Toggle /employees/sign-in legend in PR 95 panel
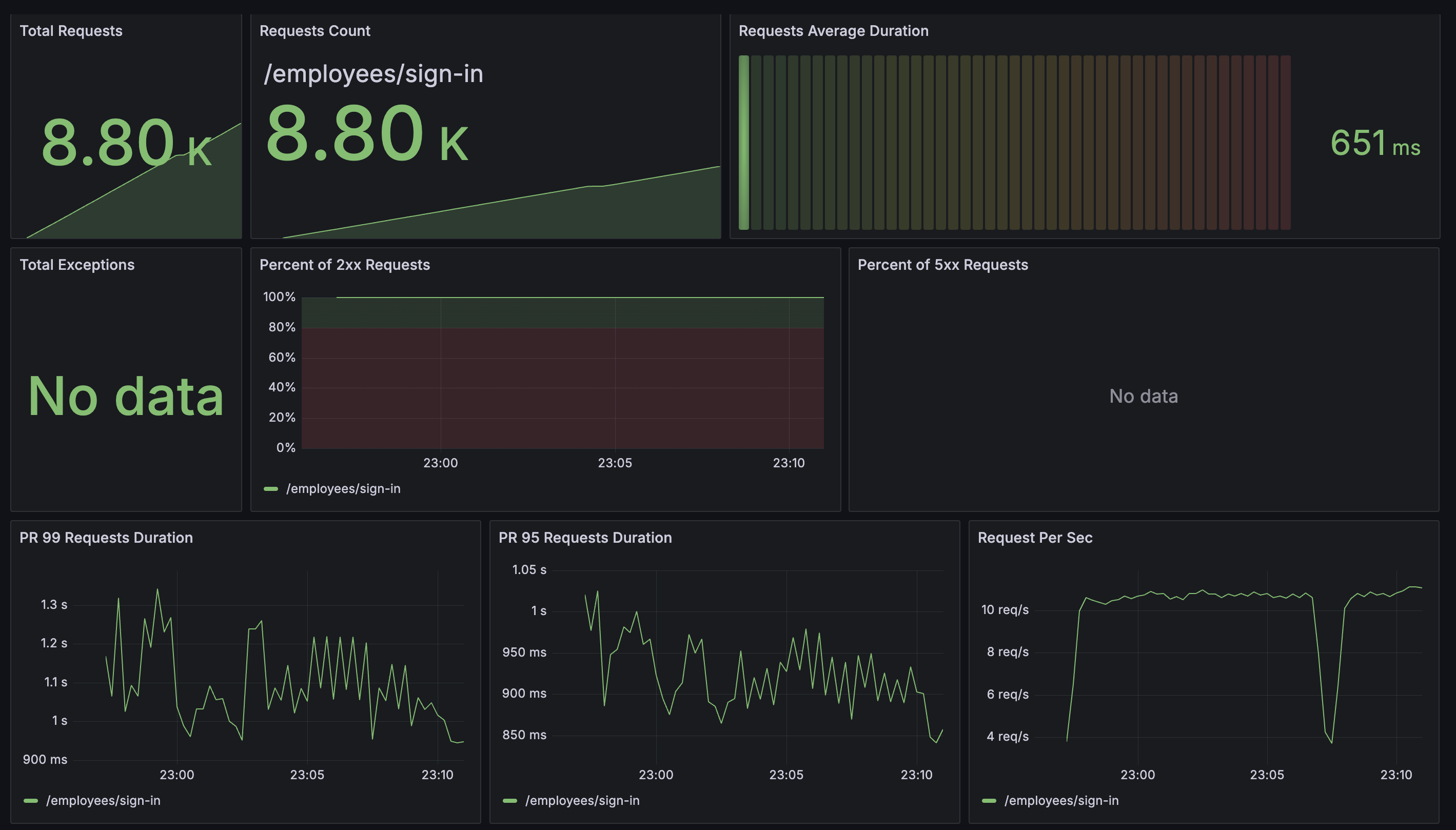The width and height of the screenshot is (1456, 830). pyautogui.click(x=581, y=800)
